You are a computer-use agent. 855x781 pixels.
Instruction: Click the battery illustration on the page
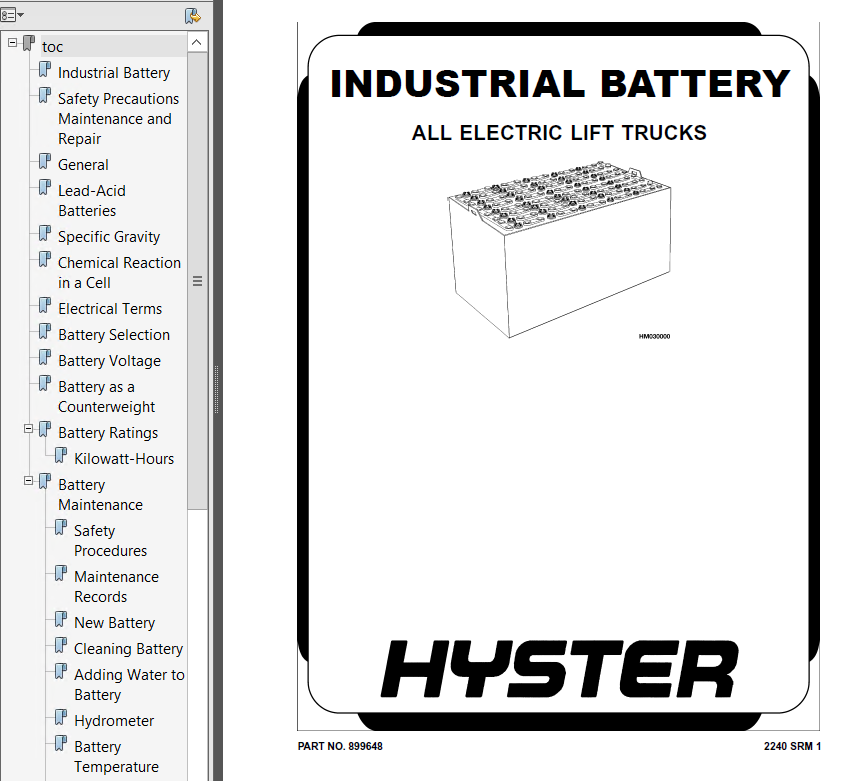pyautogui.click(x=559, y=249)
